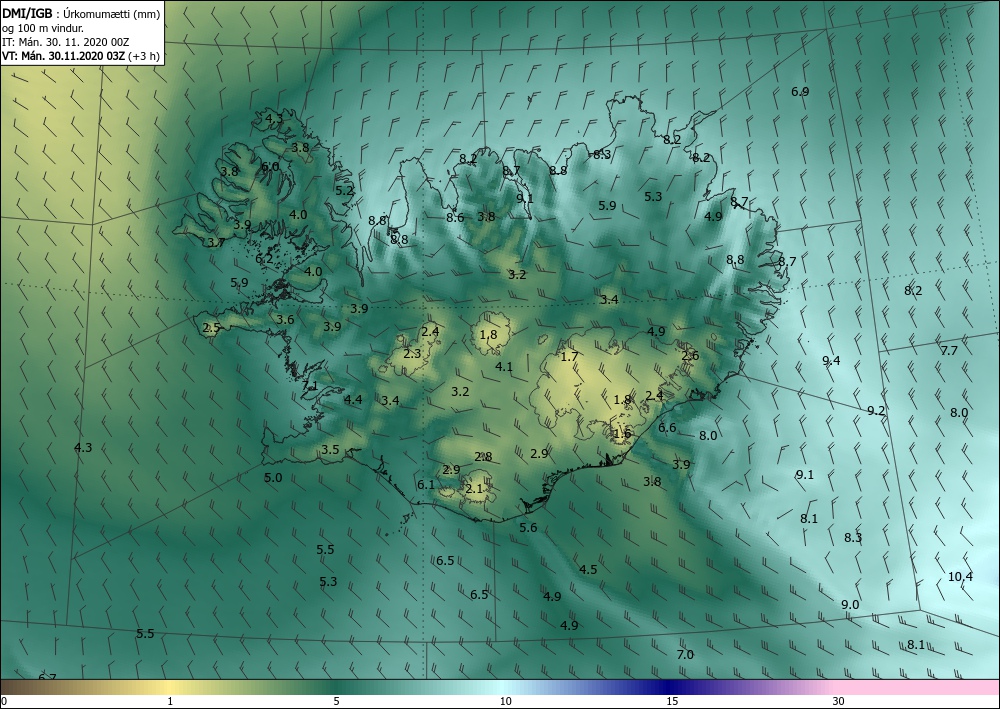Click the '10' label on the color scale
Screen dimensions: 1000x709
(x=505, y=702)
